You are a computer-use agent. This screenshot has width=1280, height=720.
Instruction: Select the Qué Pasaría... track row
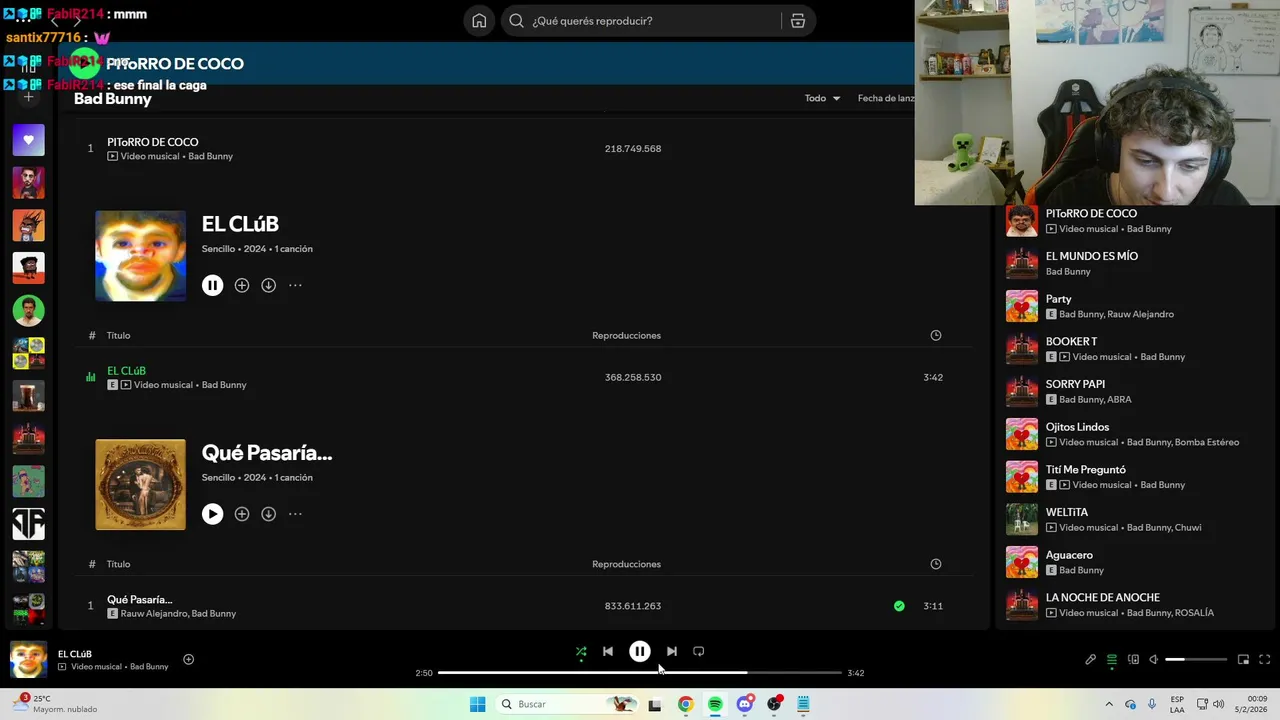tap(523, 606)
